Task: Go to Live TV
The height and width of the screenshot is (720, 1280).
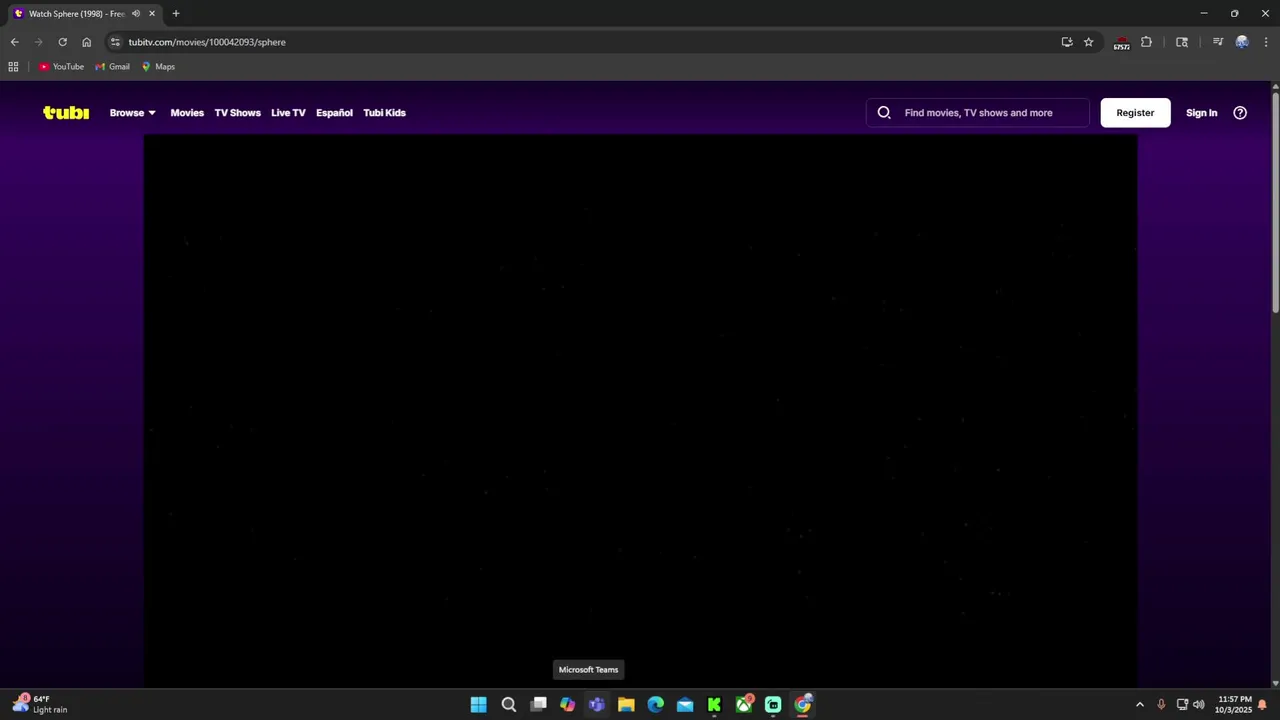Action: pos(288,113)
